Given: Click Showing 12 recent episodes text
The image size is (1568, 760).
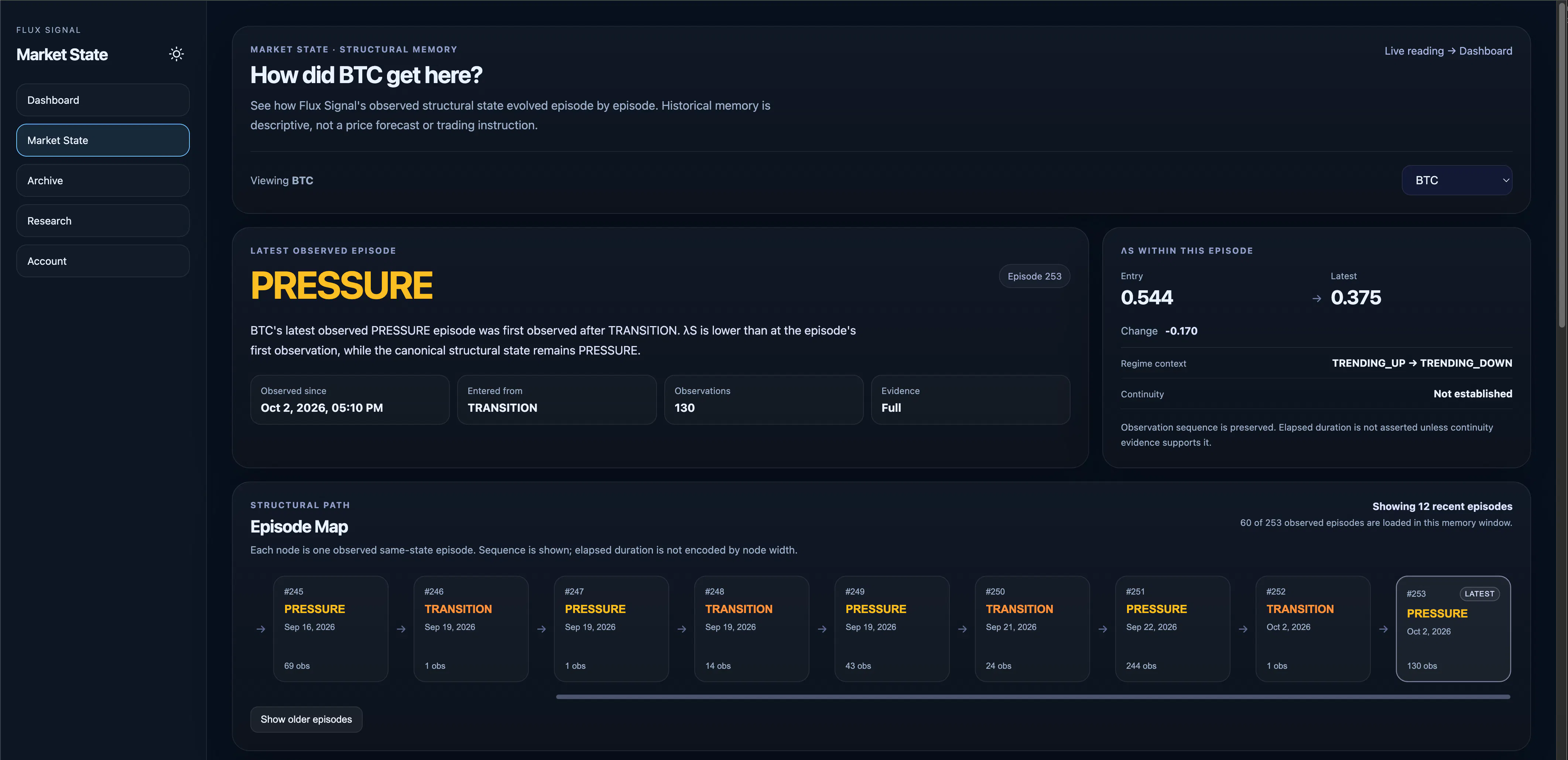Looking at the screenshot, I should 1442,506.
